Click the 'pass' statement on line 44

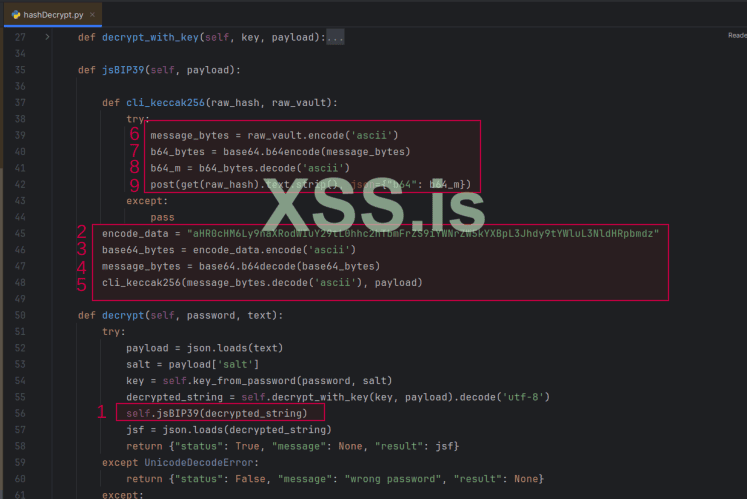pos(162,217)
